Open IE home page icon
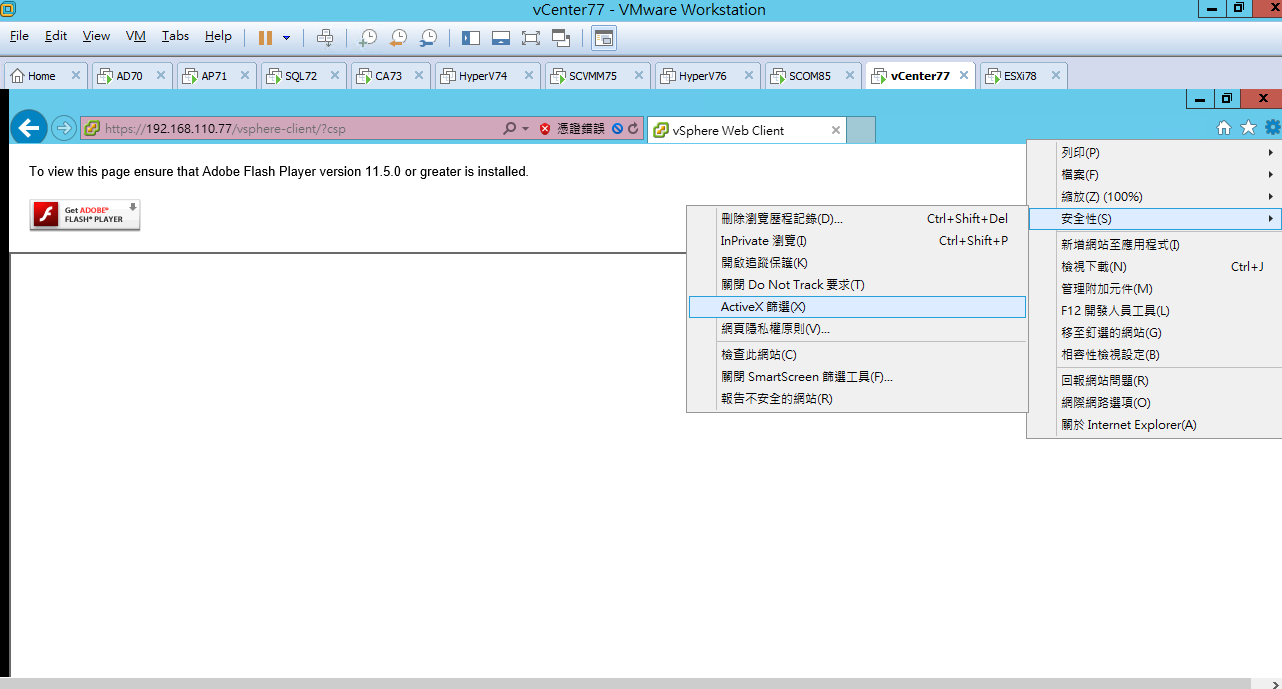The width and height of the screenshot is (1282, 689). [1223, 128]
